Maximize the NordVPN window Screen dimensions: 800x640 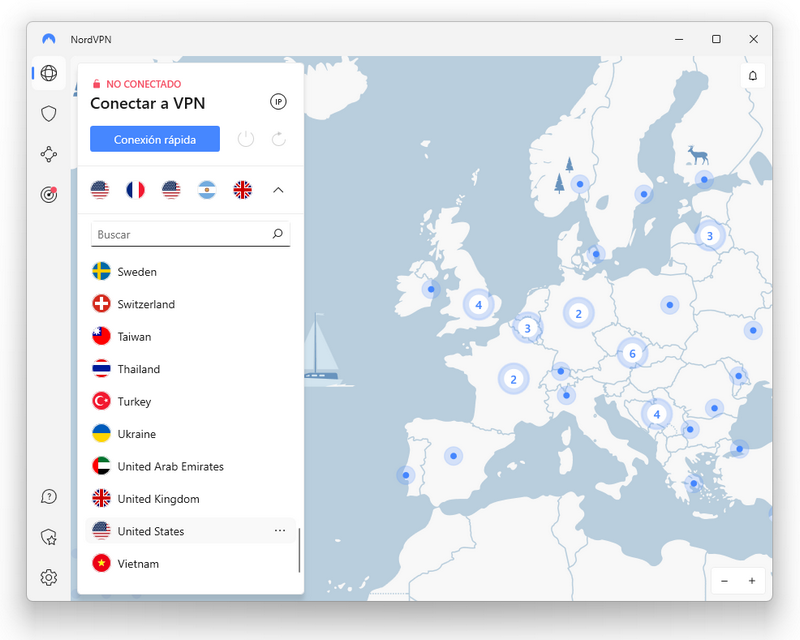pos(716,39)
